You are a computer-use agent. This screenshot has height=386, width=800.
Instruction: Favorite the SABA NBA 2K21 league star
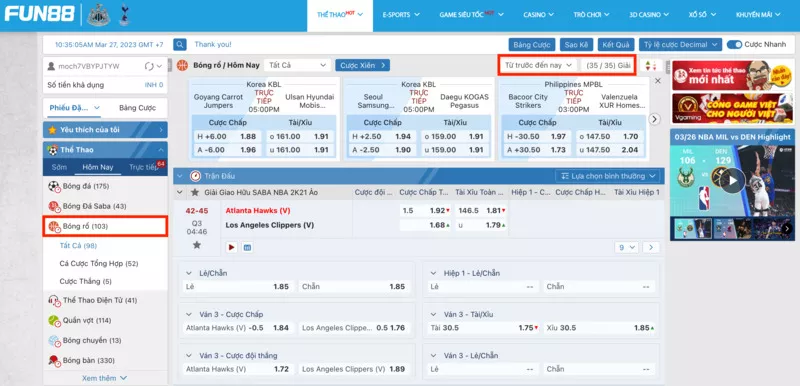pyautogui.click(x=195, y=192)
